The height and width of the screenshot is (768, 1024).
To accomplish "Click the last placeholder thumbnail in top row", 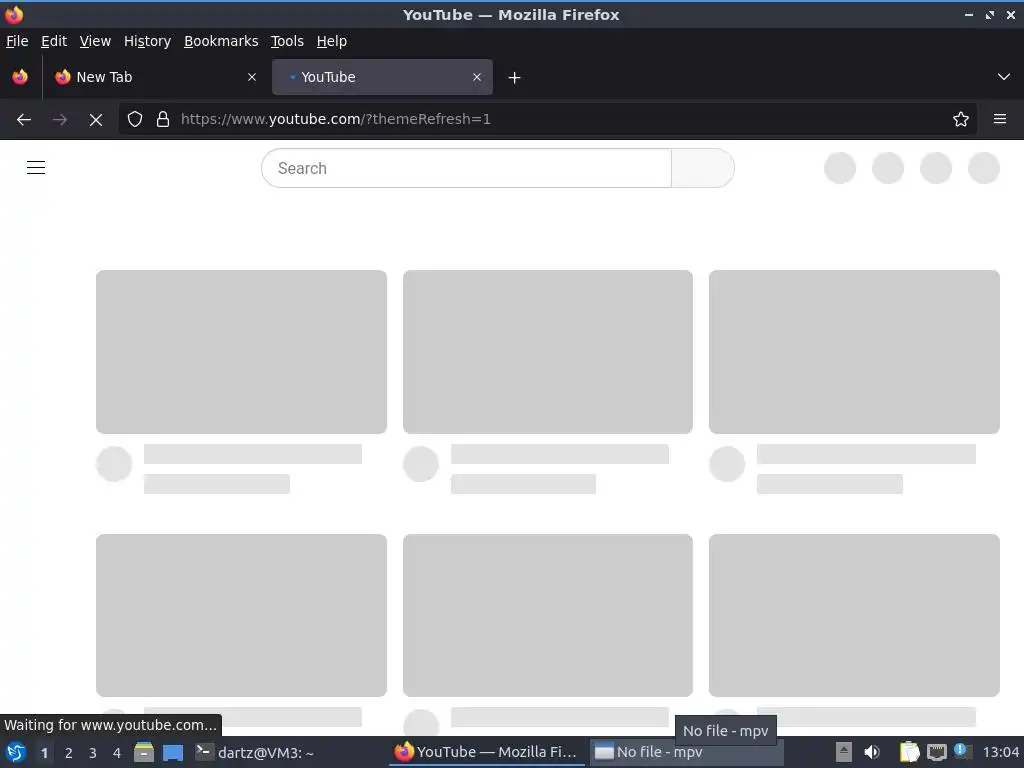I will pos(854,352).
